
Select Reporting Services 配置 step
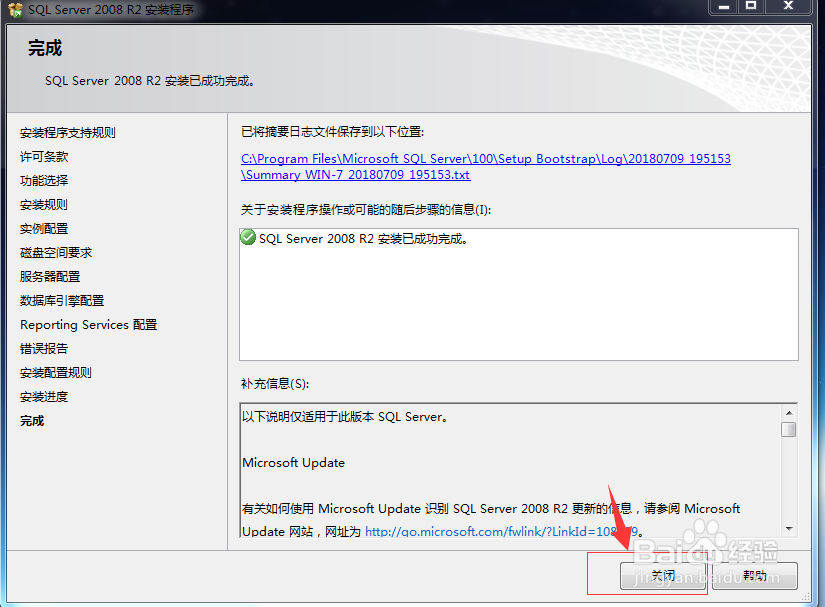[x=88, y=325]
